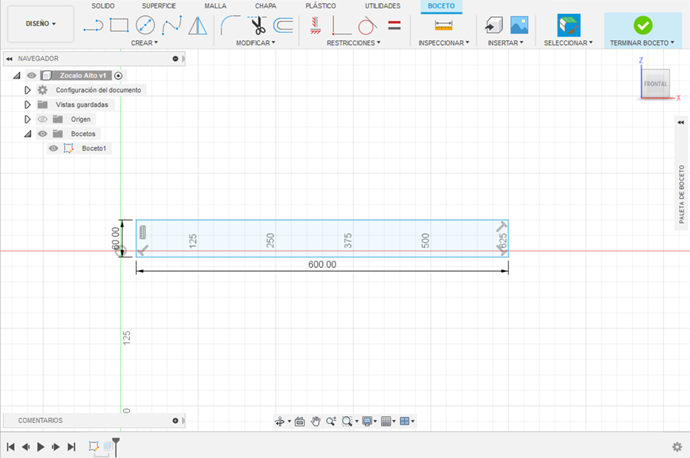Image resolution: width=690 pixels, height=458 pixels.
Task: Select Boceto1 in the browser tree
Action: [x=94, y=148]
